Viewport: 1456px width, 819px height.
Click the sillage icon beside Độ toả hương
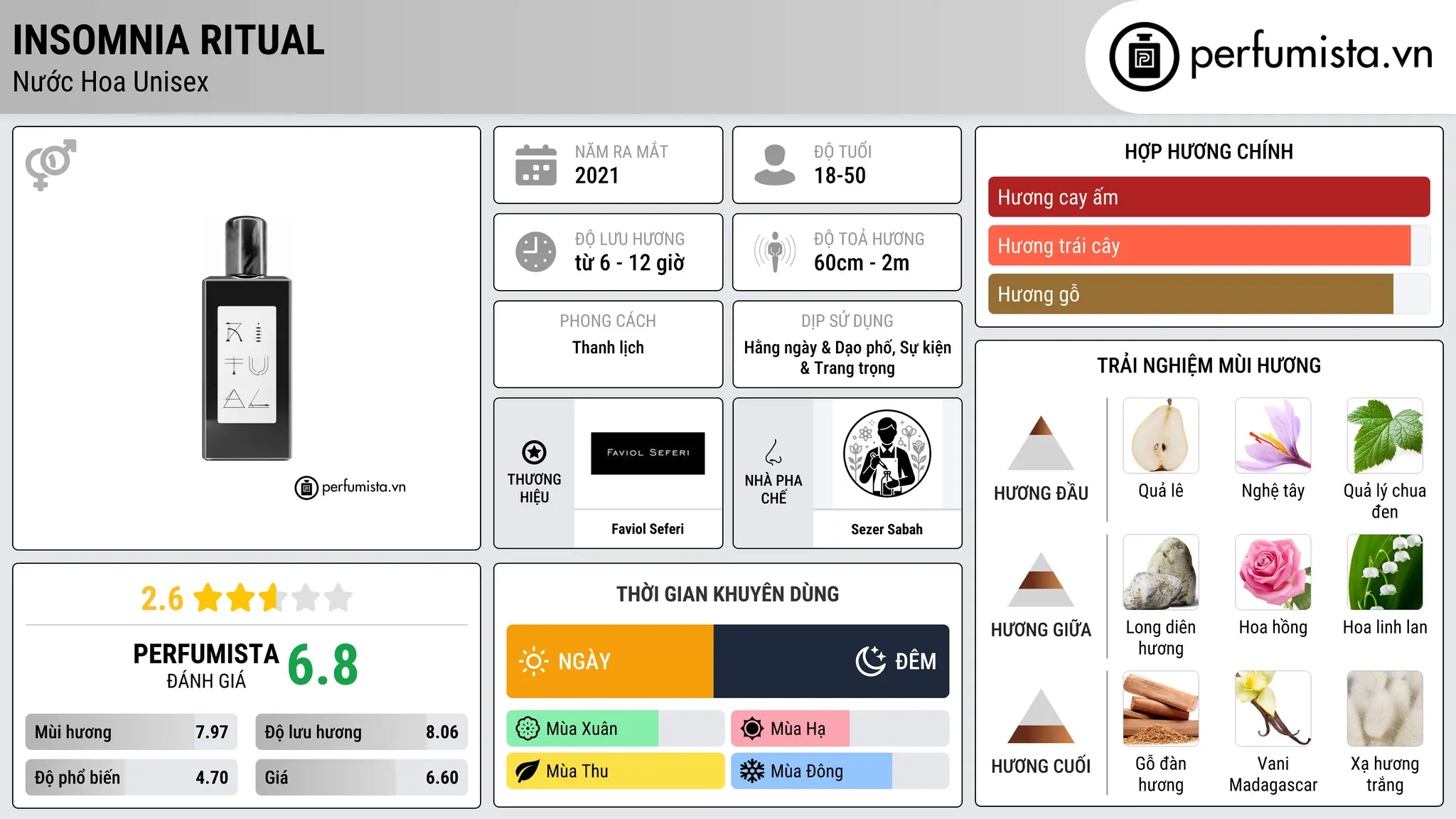775,252
